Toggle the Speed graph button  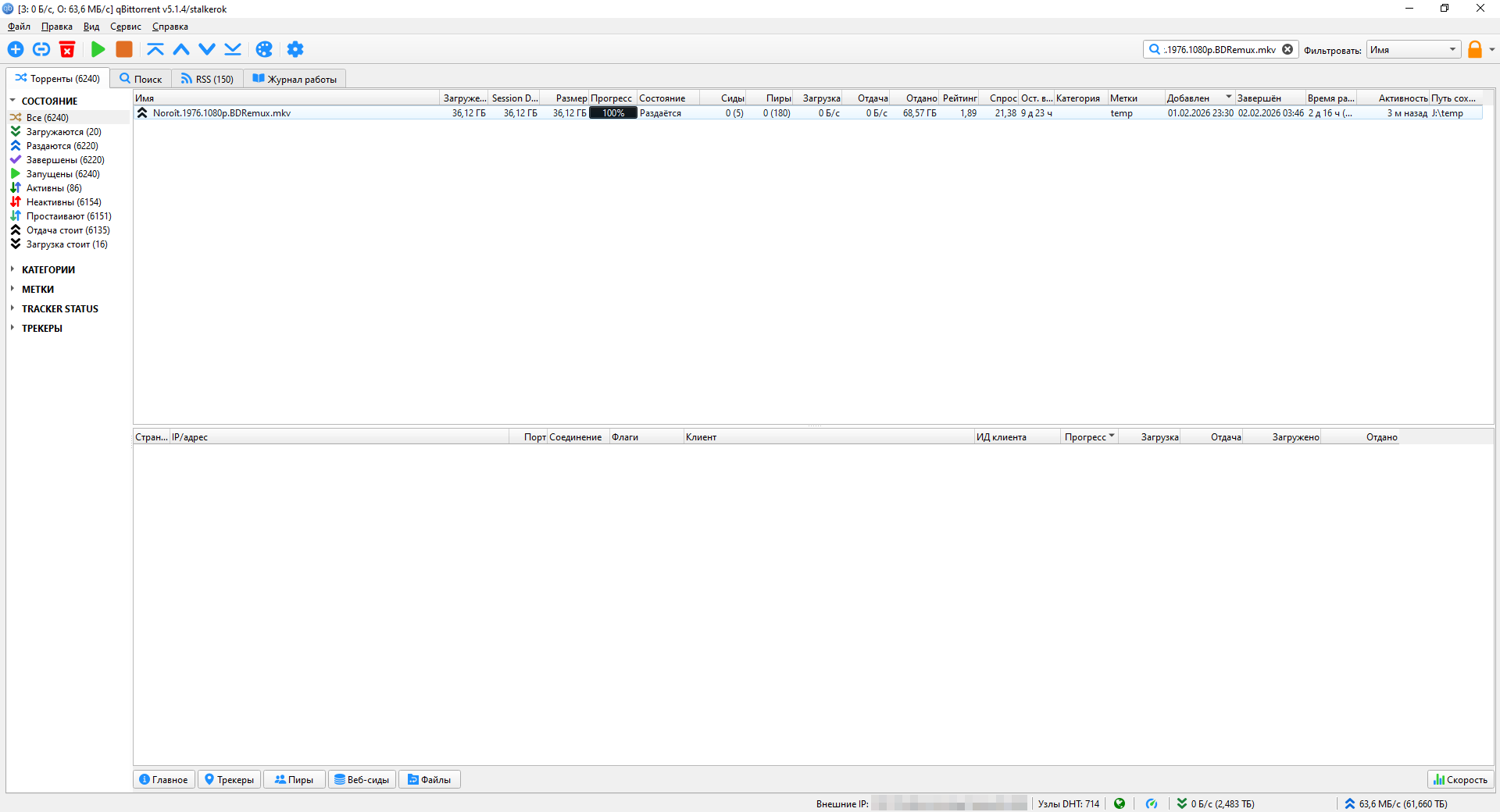pos(1460,779)
